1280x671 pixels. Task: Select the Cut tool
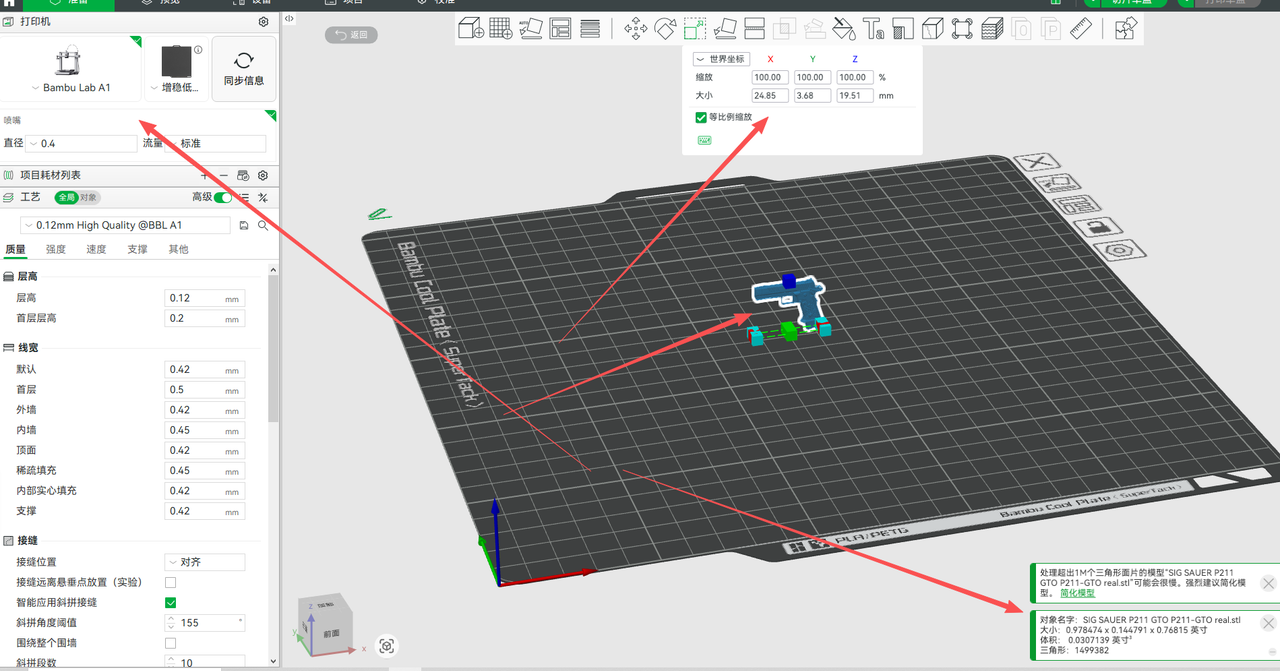(755, 29)
